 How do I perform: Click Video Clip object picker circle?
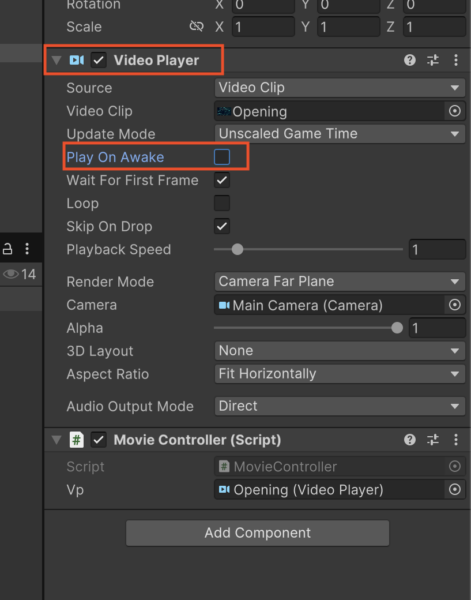[x=455, y=111]
